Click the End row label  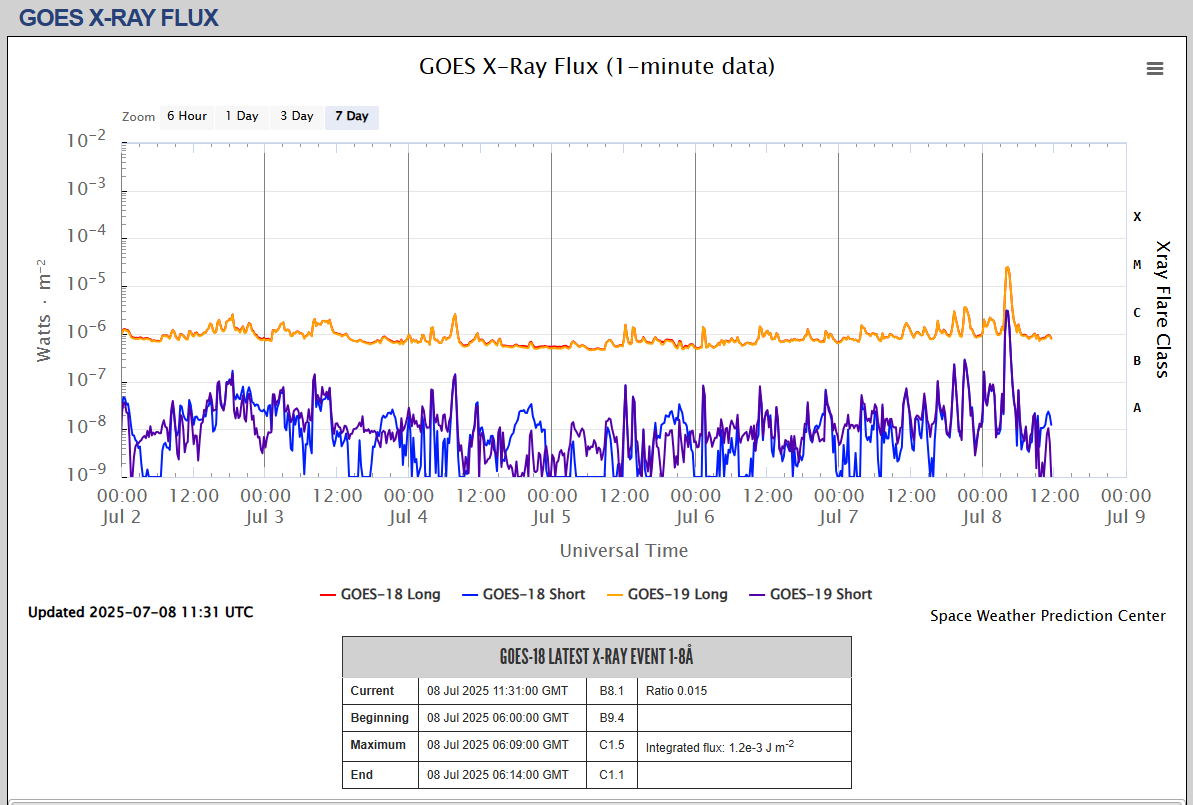click(380, 775)
